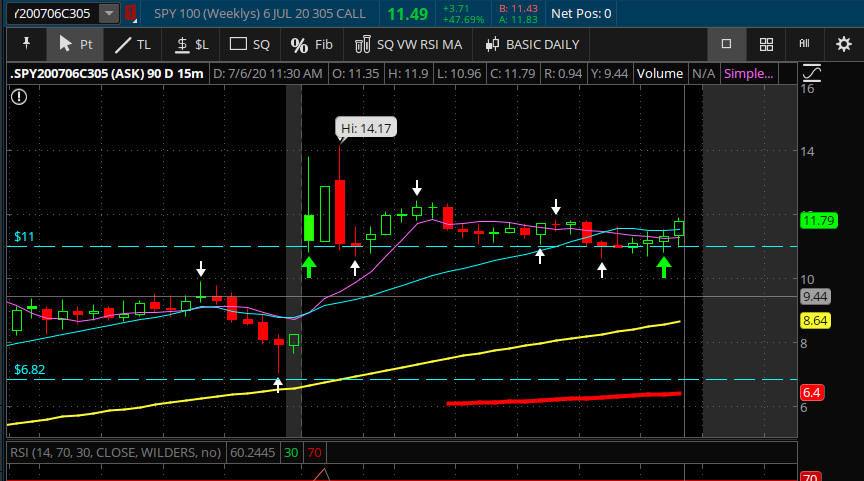Pick the SQ rectangle drawing tool
Image resolution: width=864 pixels, height=481 pixels.
coord(250,44)
